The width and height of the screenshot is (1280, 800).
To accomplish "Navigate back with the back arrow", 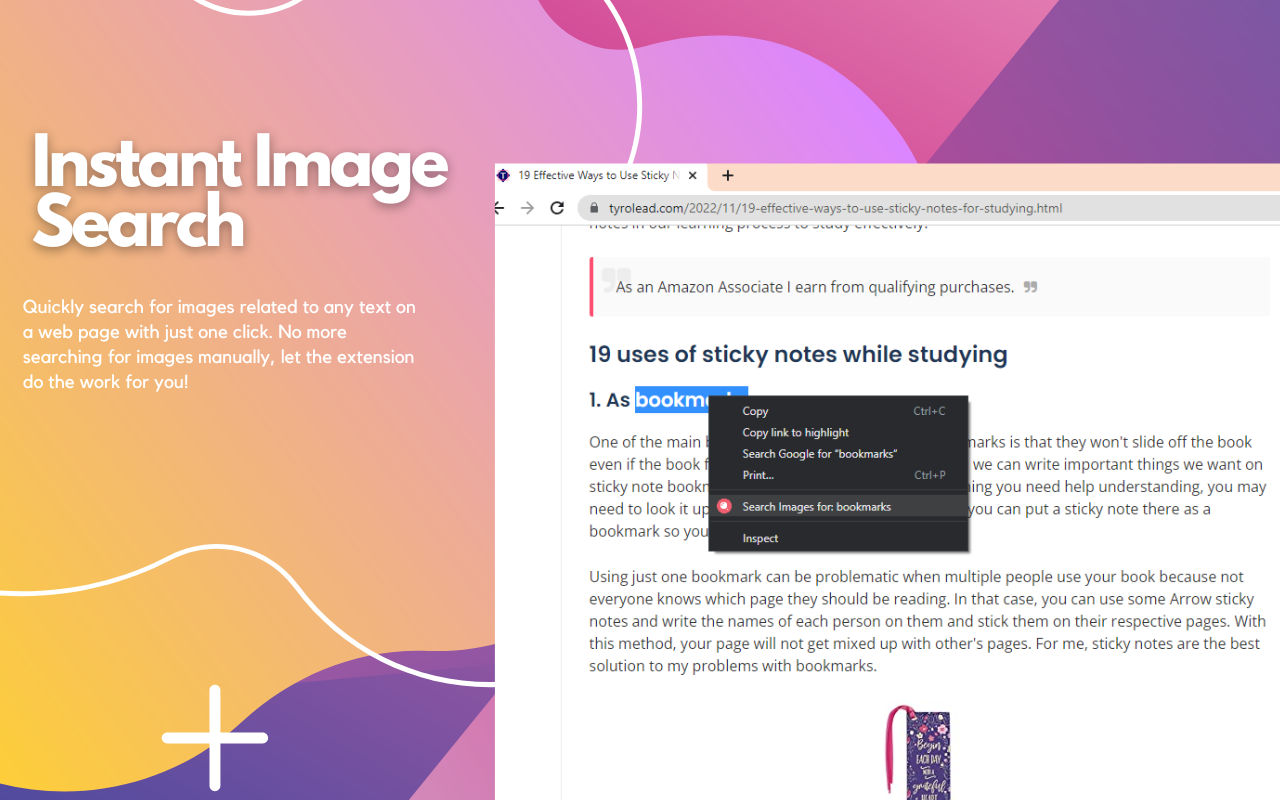I will [x=497, y=208].
